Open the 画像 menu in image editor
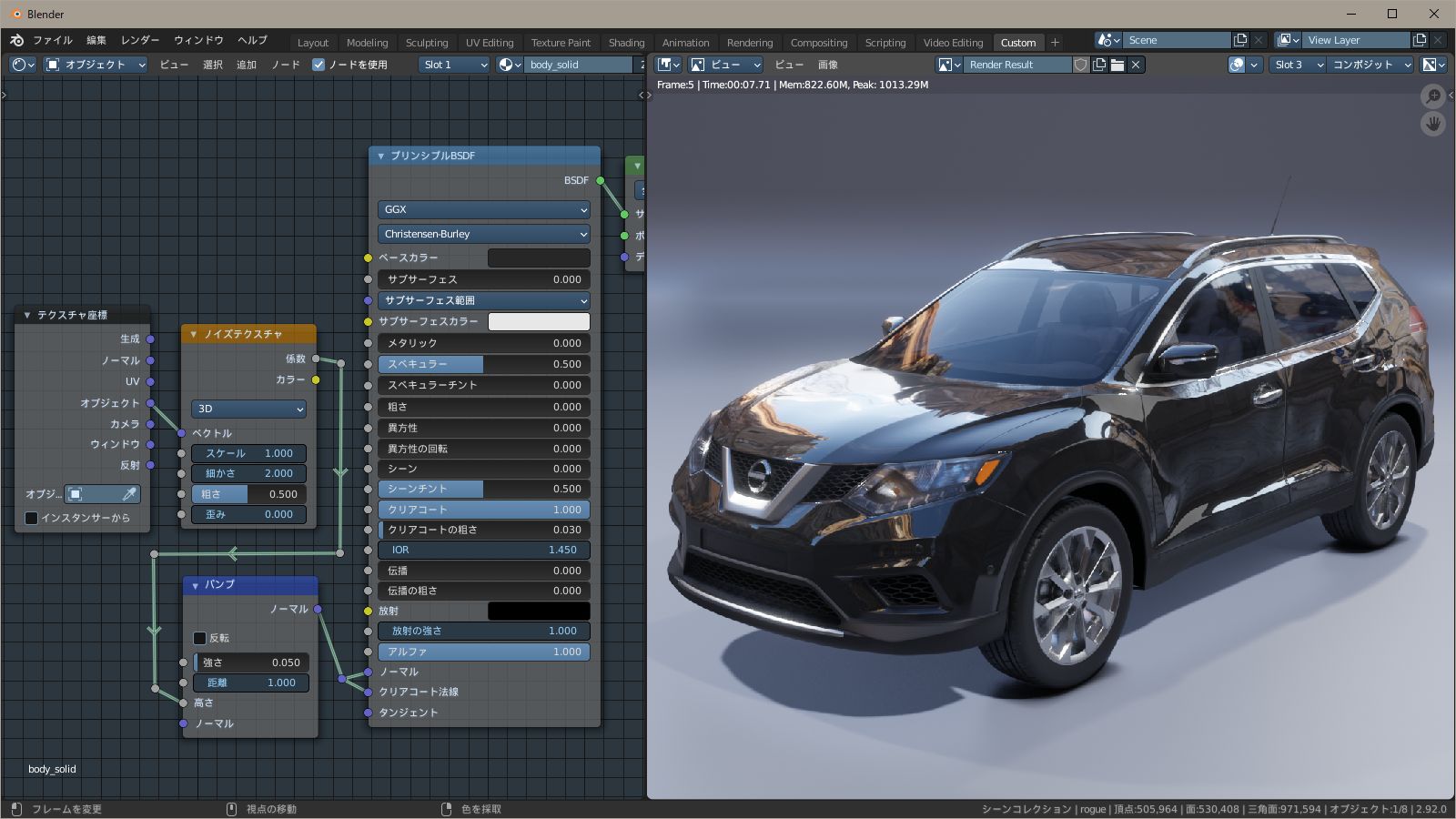The height and width of the screenshot is (819, 1456). click(x=827, y=65)
